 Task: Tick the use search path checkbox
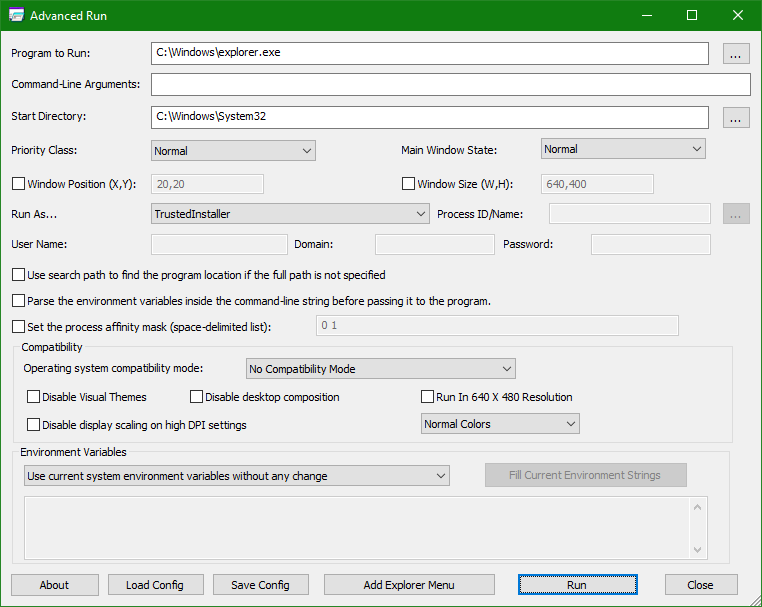tap(18, 275)
